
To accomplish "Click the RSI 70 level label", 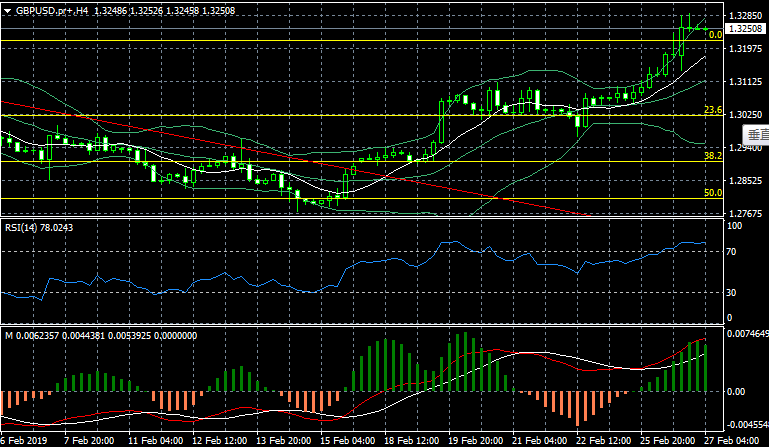I will (731, 252).
